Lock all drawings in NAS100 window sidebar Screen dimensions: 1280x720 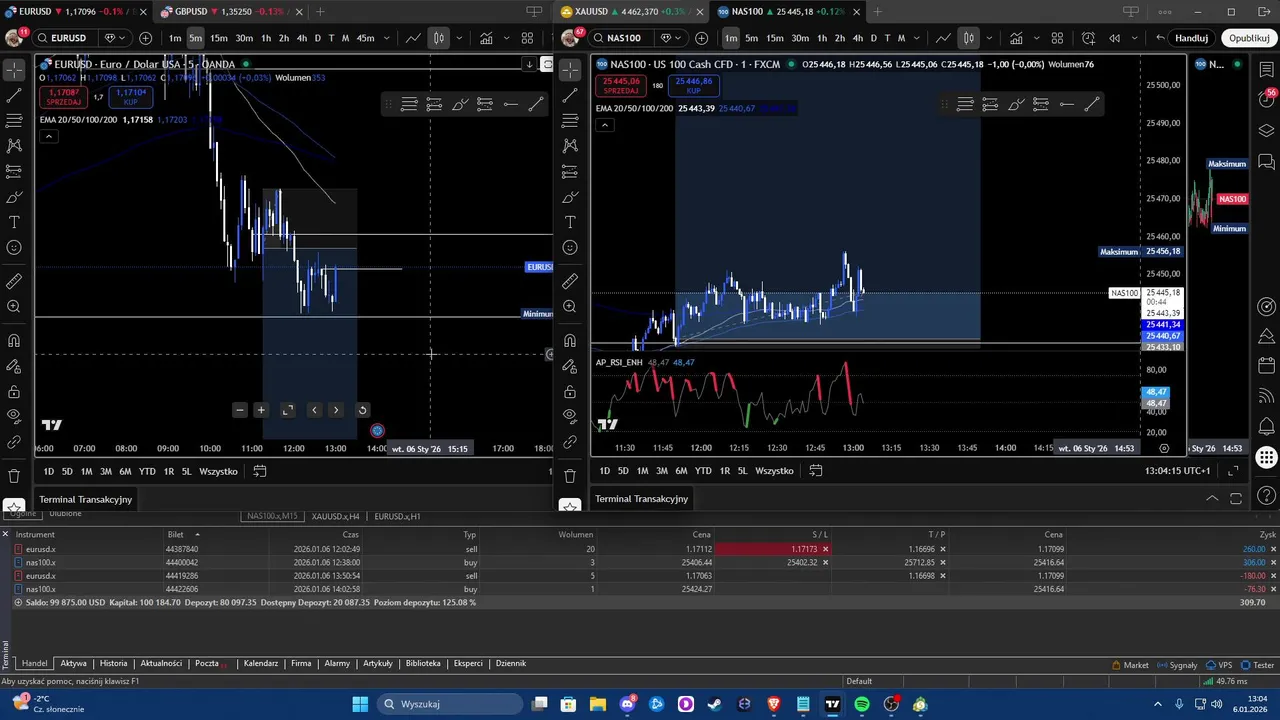(570, 391)
